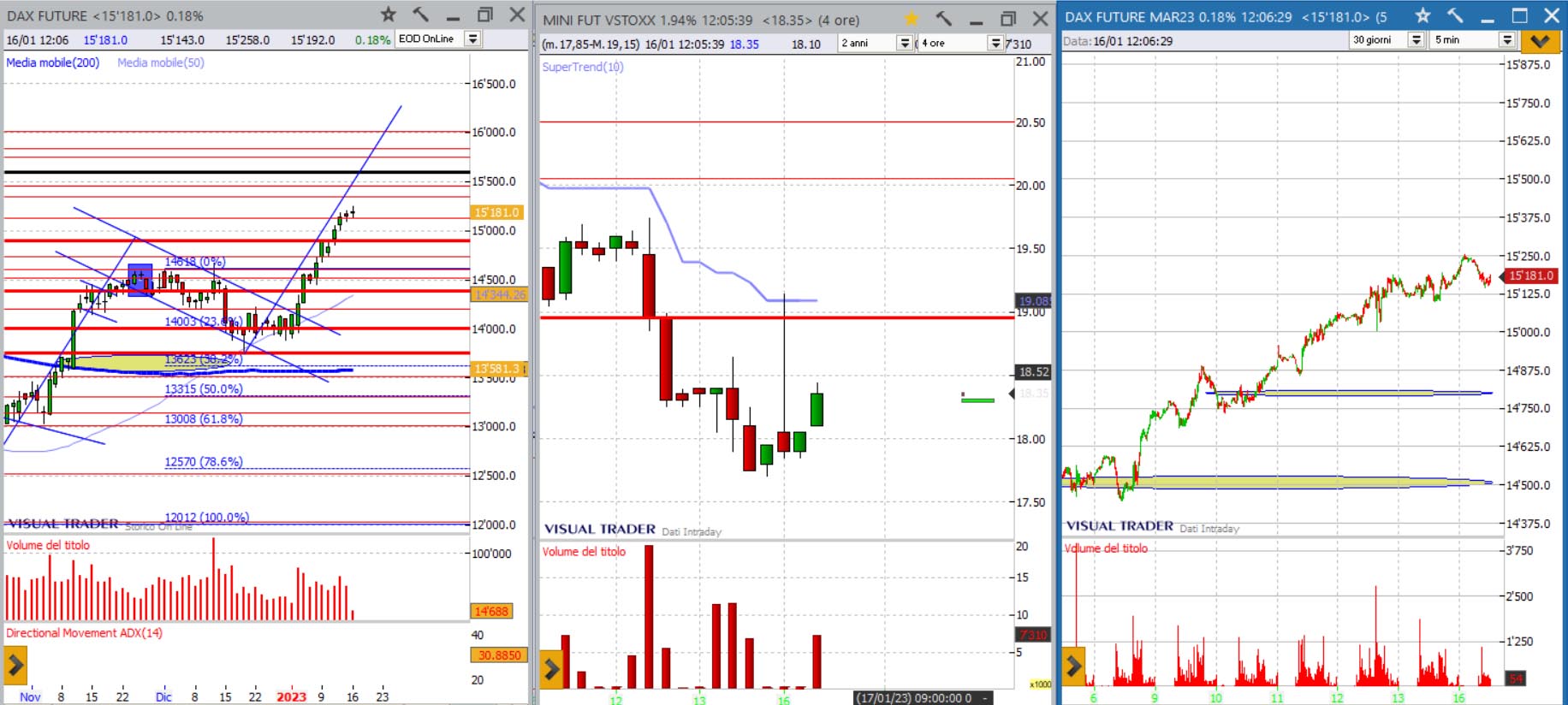Select the SuperTrend(10) indicator label
Image resolution: width=1568 pixels, height=705 pixels.
pos(583,67)
